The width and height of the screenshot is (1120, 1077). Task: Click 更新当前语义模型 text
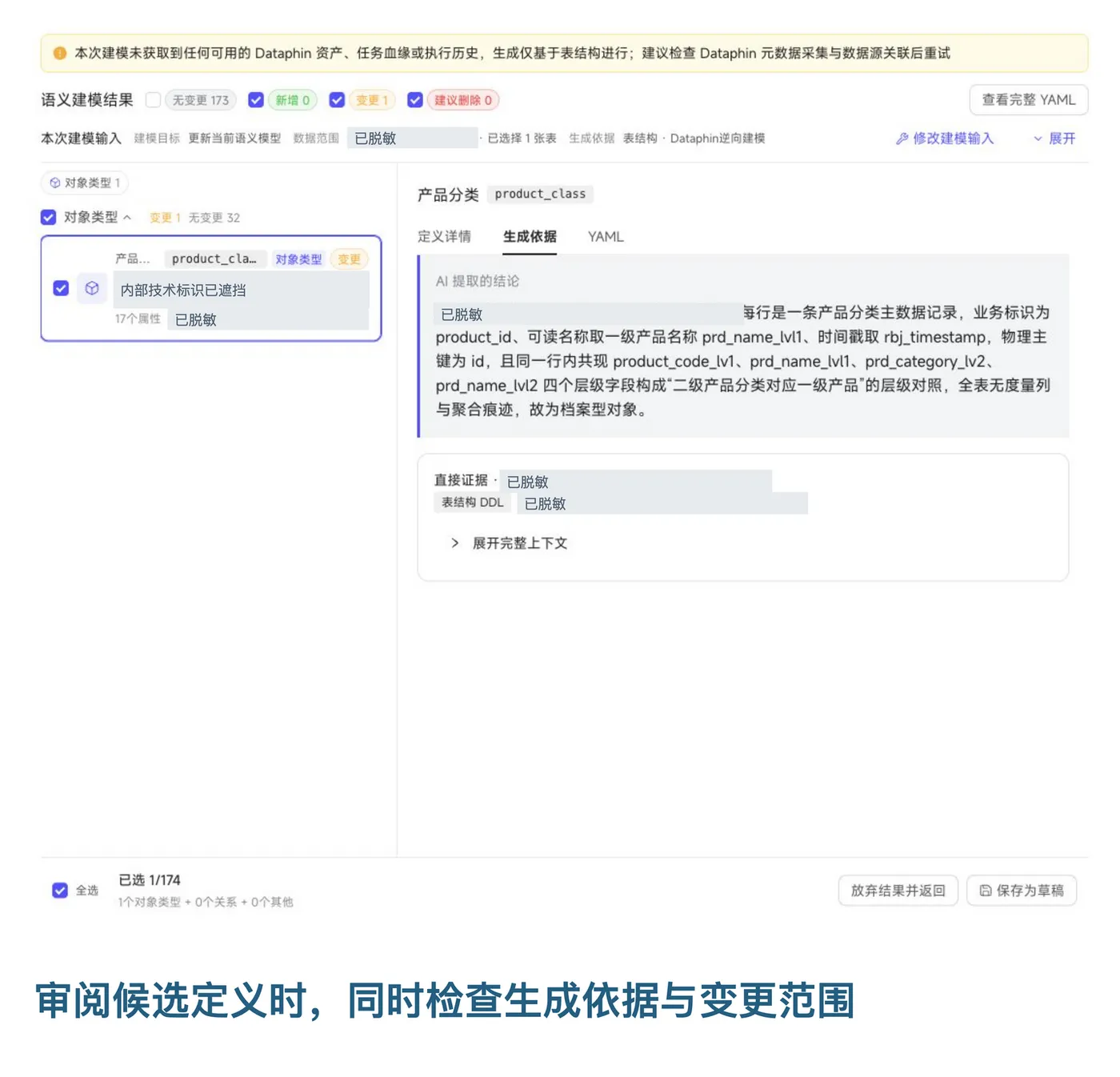click(x=234, y=138)
